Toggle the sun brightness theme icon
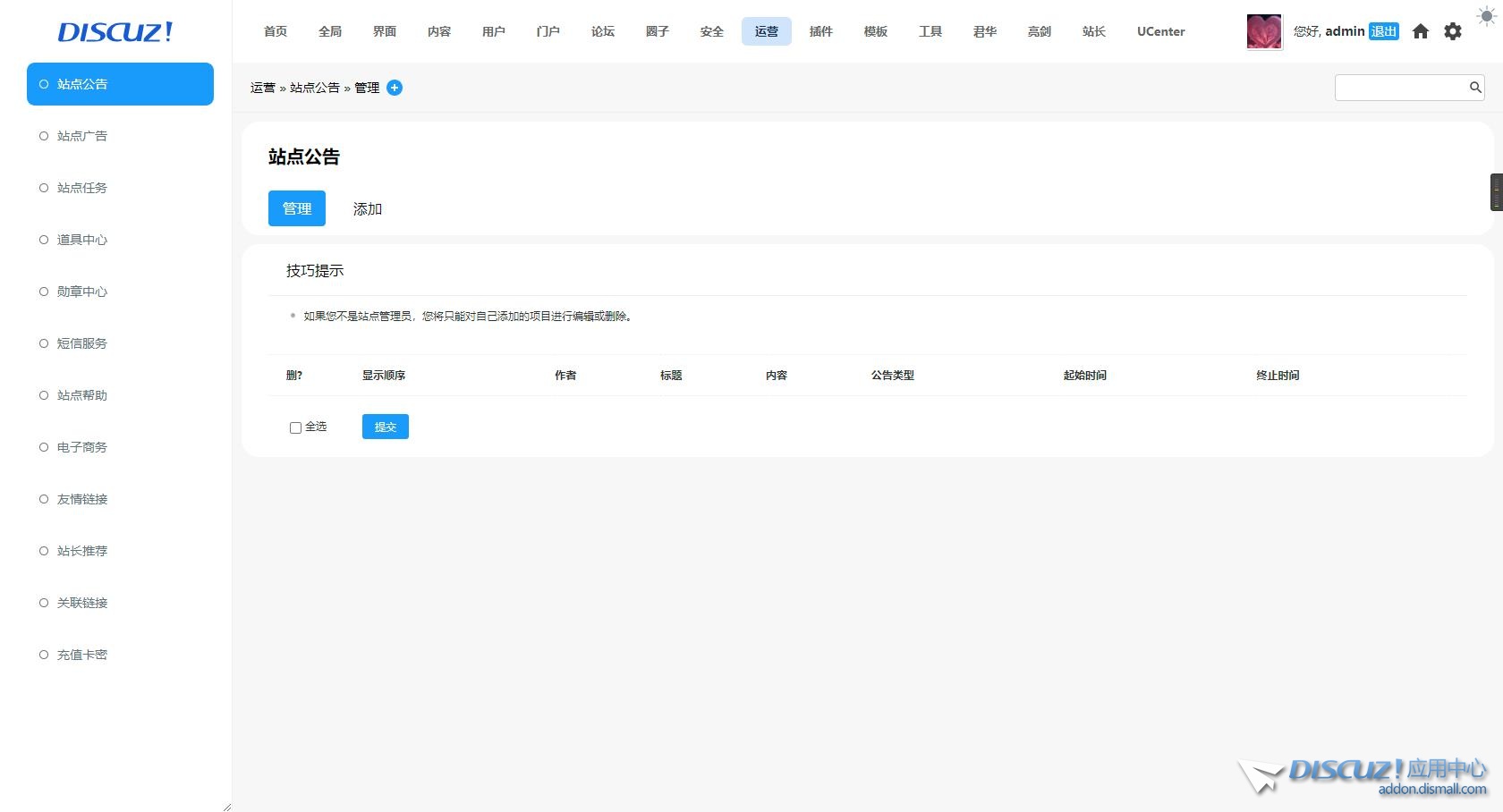This screenshot has width=1503, height=812. pyautogui.click(x=1486, y=16)
